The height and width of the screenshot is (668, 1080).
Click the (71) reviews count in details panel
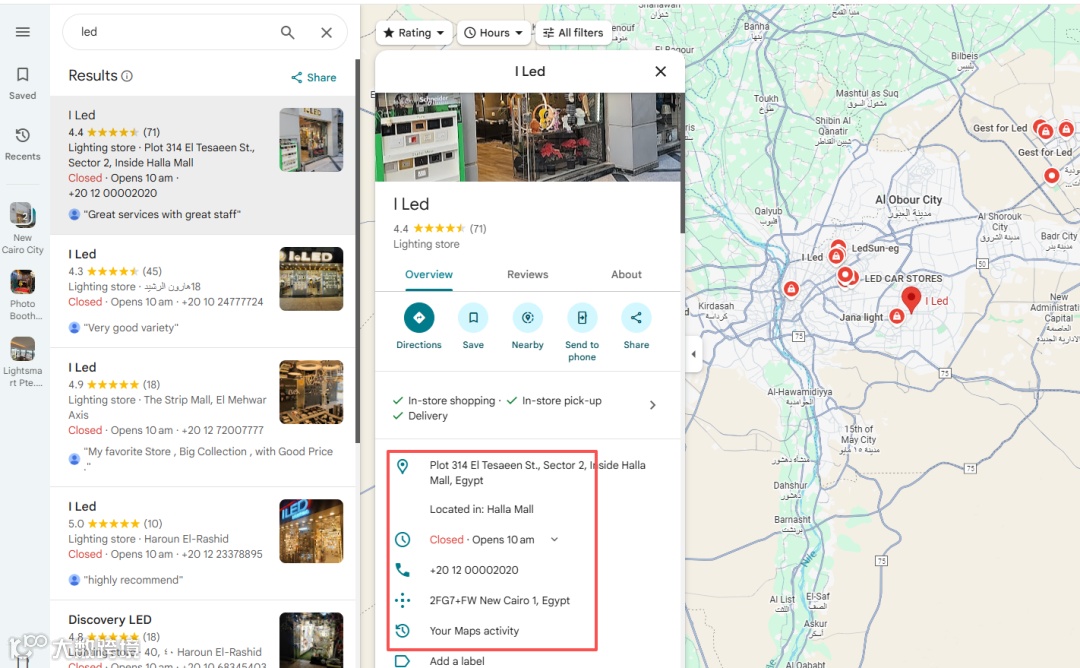(478, 229)
